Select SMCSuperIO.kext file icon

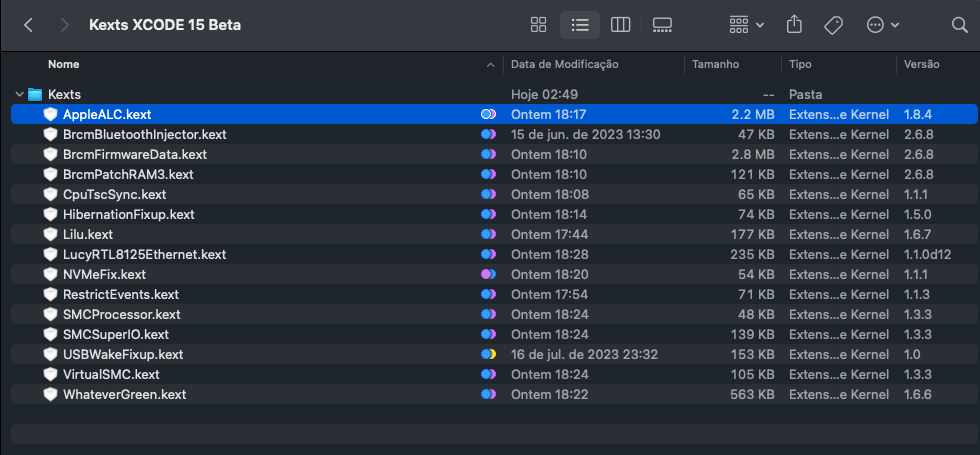point(51,334)
